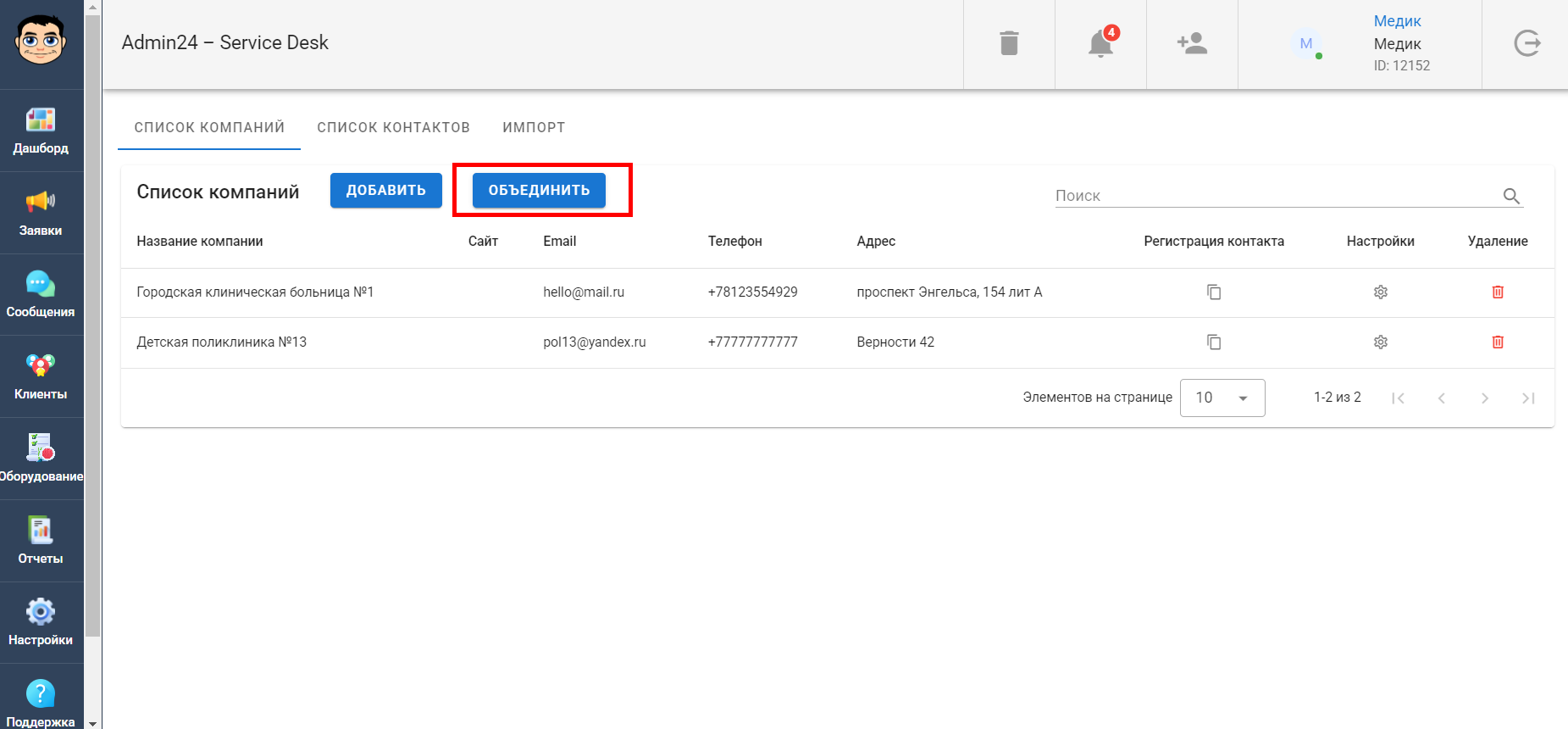Open notifications bell with 4 badge
The width and height of the screenshot is (1568, 729).
[1101, 43]
